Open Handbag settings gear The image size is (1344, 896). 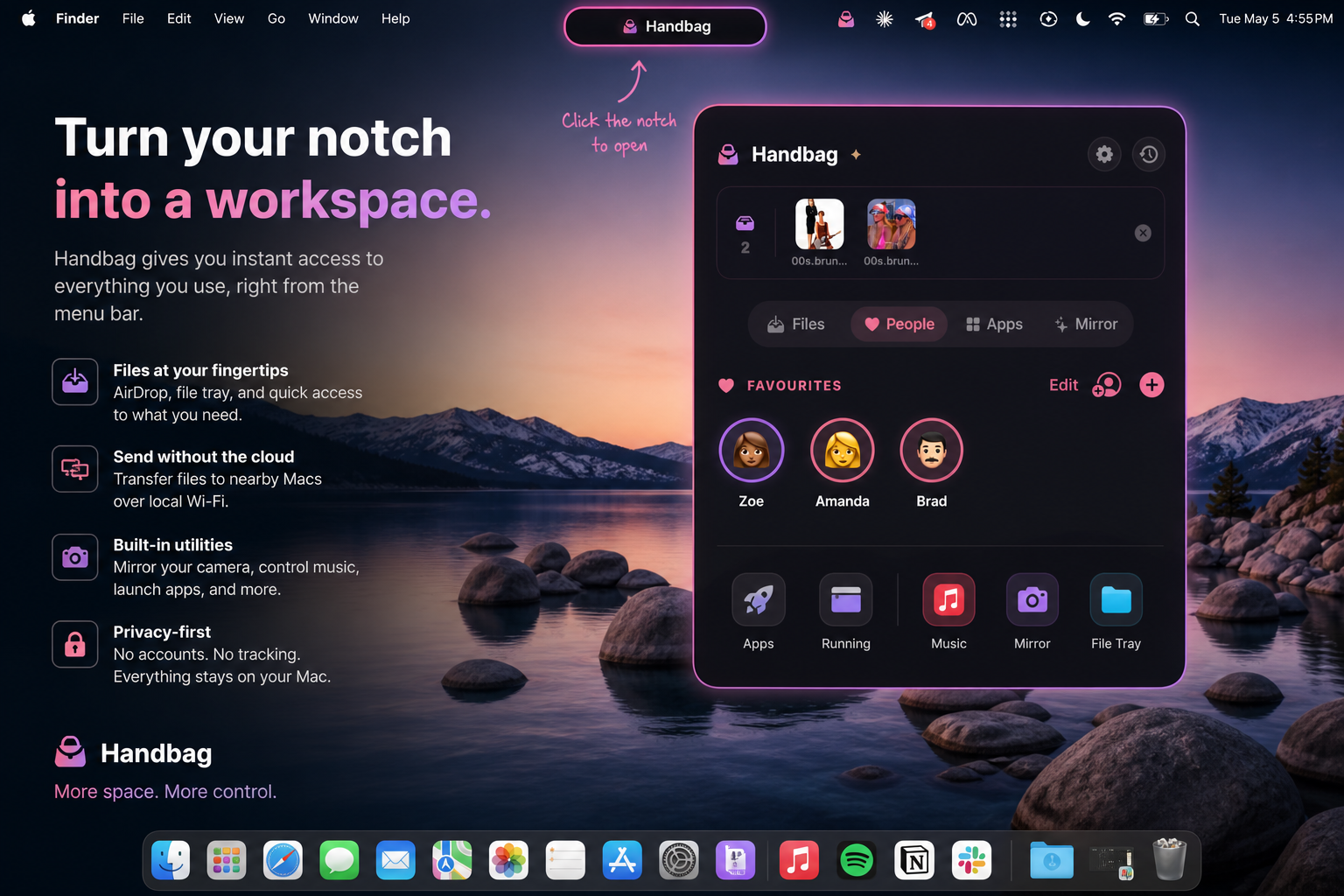tap(1104, 154)
